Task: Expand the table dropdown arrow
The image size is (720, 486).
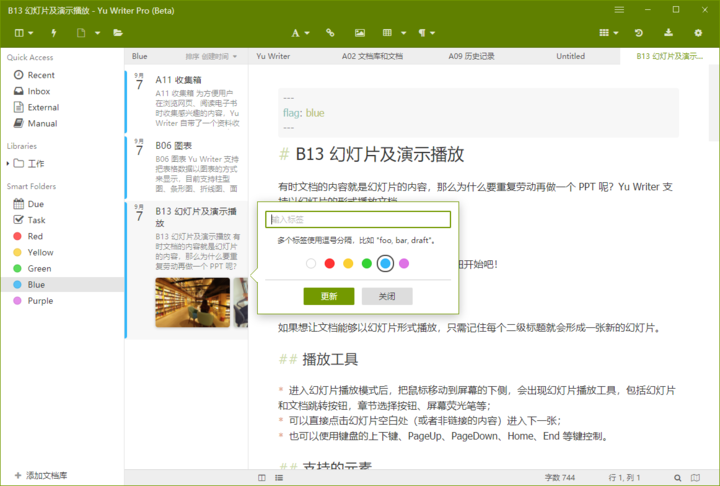Action: (x=404, y=33)
